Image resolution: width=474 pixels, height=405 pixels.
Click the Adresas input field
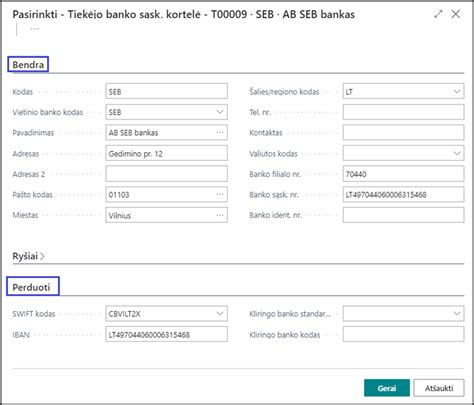pos(167,153)
